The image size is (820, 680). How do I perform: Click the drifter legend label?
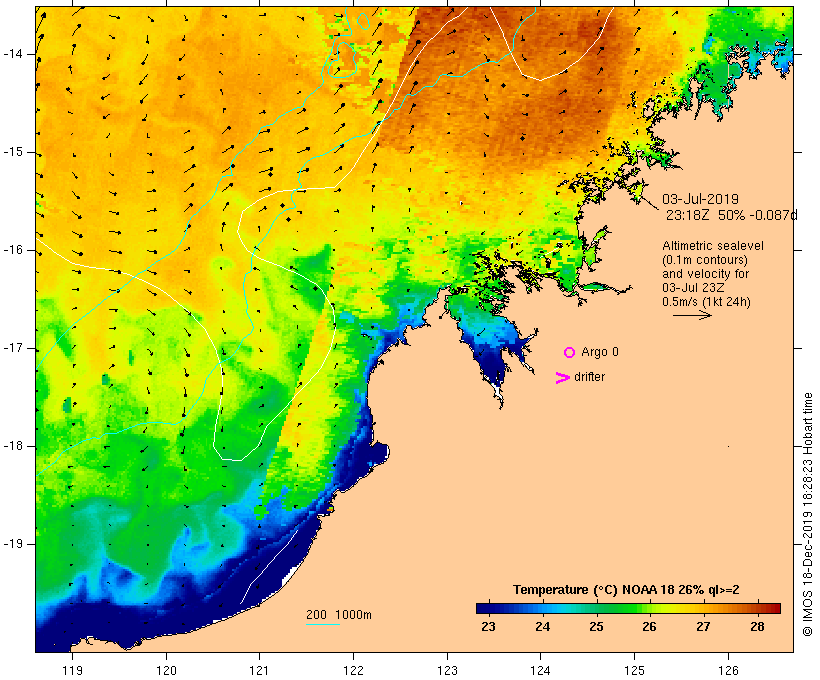pyautogui.click(x=589, y=377)
